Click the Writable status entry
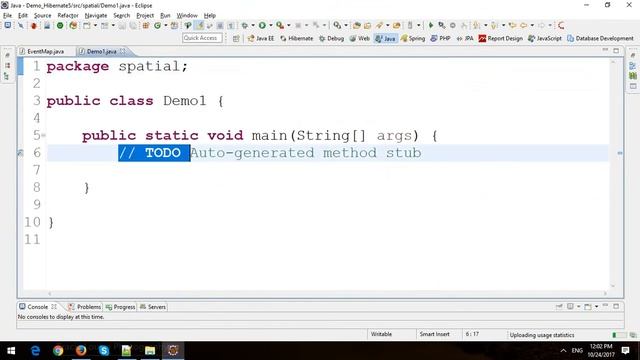640x360 pixels. coord(381,334)
